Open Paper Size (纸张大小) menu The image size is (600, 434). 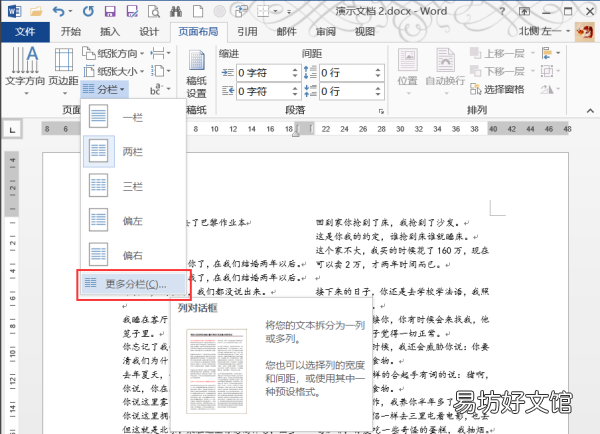113,71
